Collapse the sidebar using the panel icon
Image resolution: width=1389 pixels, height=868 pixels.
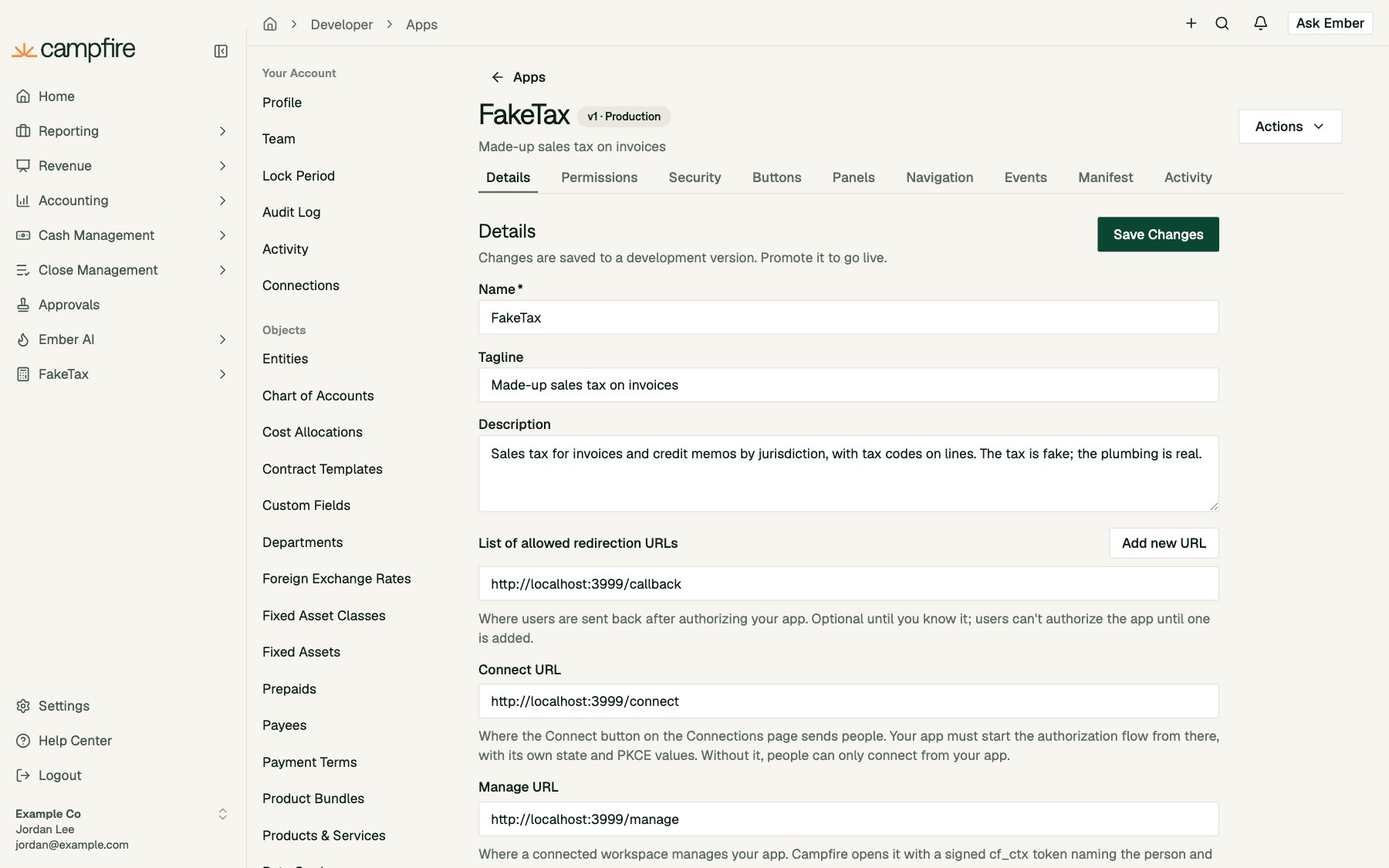click(x=221, y=51)
